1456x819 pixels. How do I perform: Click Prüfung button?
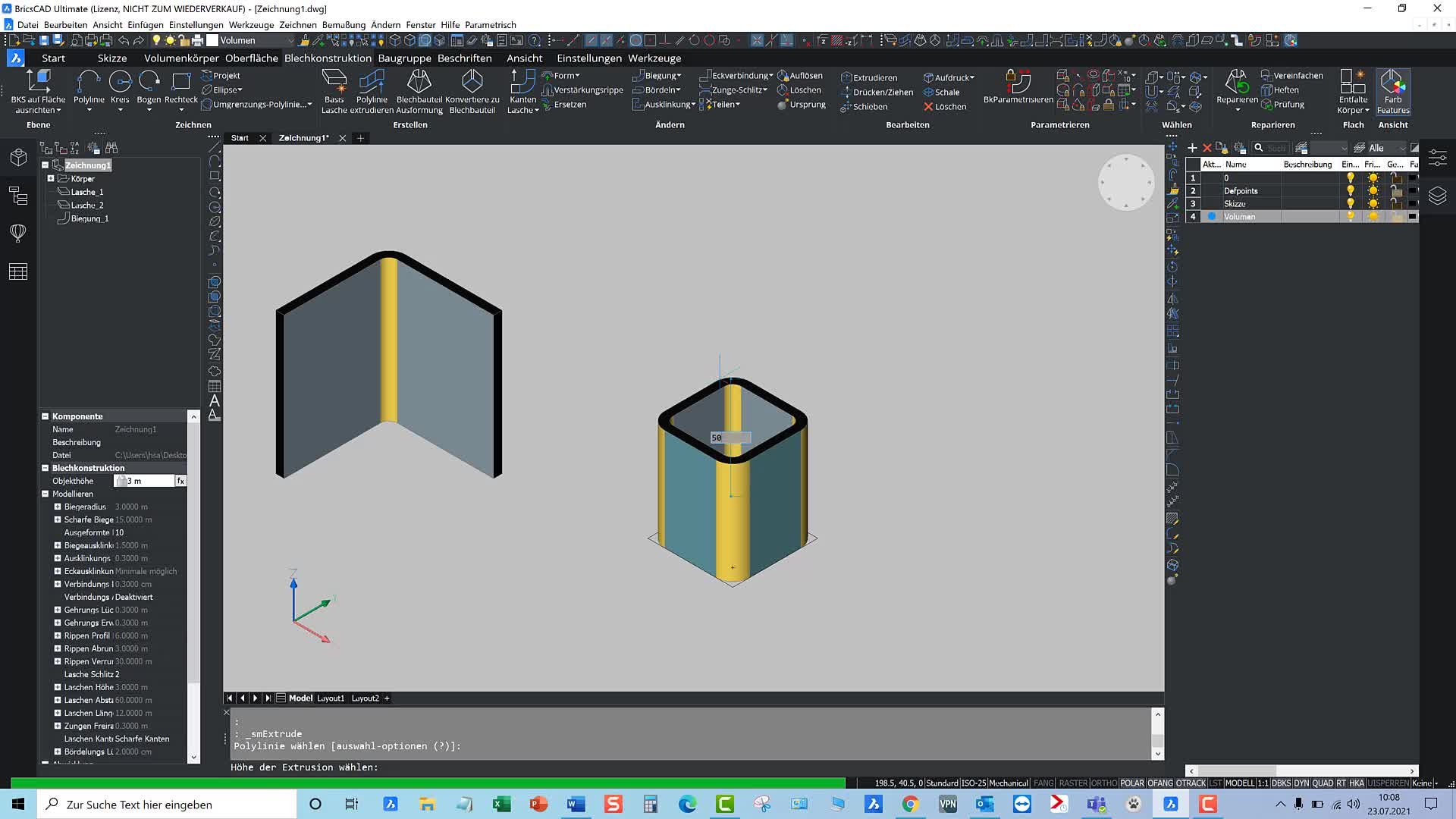click(1282, 105)
